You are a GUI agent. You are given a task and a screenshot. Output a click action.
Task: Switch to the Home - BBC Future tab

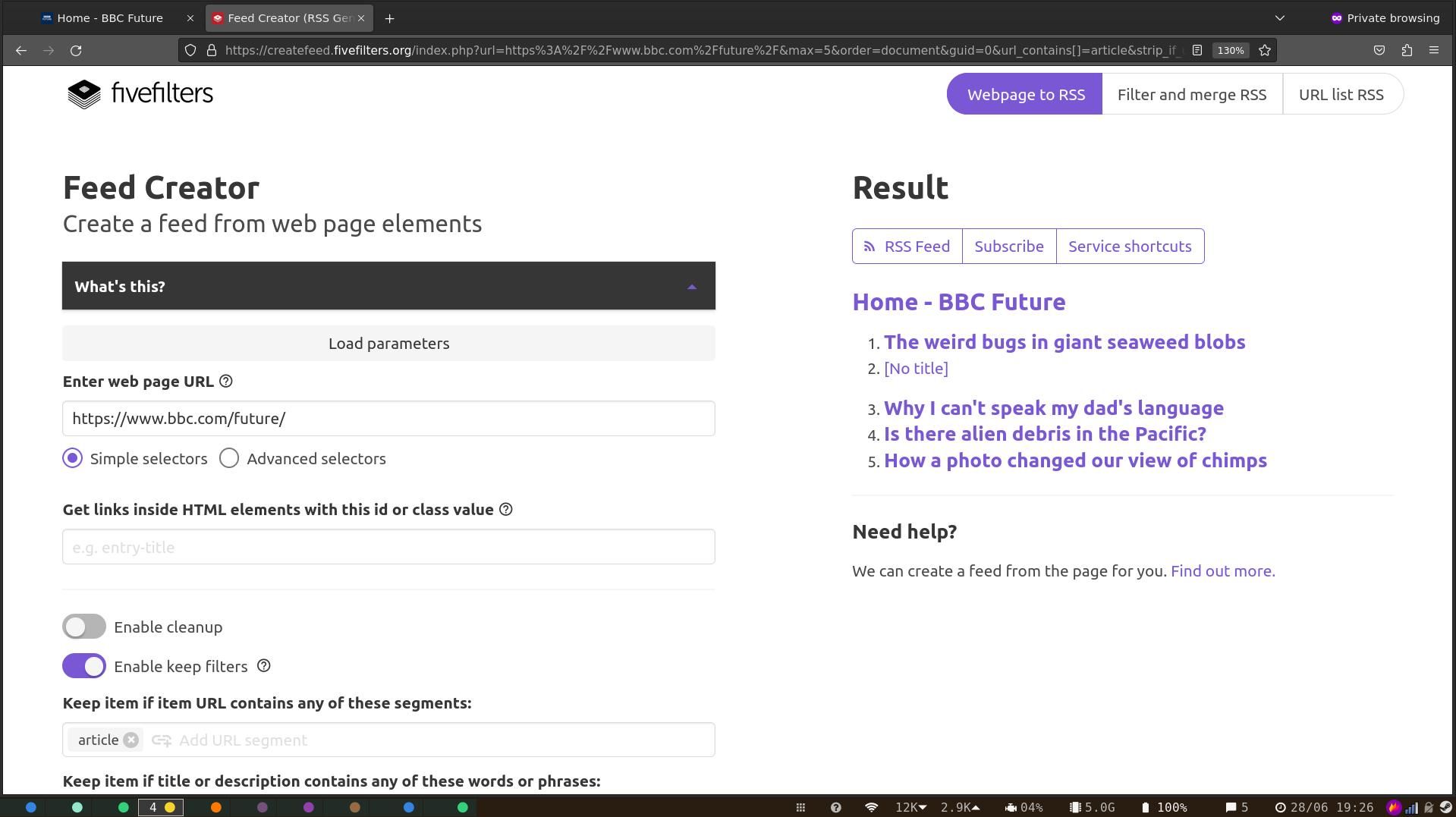click(x=110, y=18)
